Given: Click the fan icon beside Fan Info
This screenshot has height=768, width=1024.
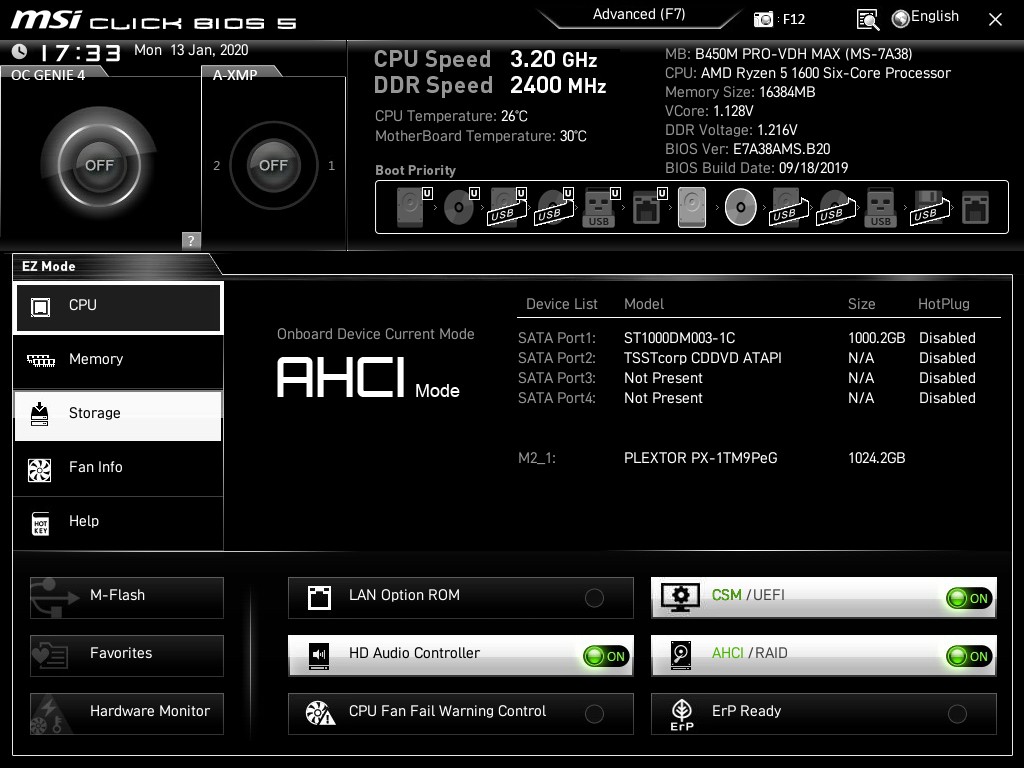Looking at the screenshot, I should point(40,470).
